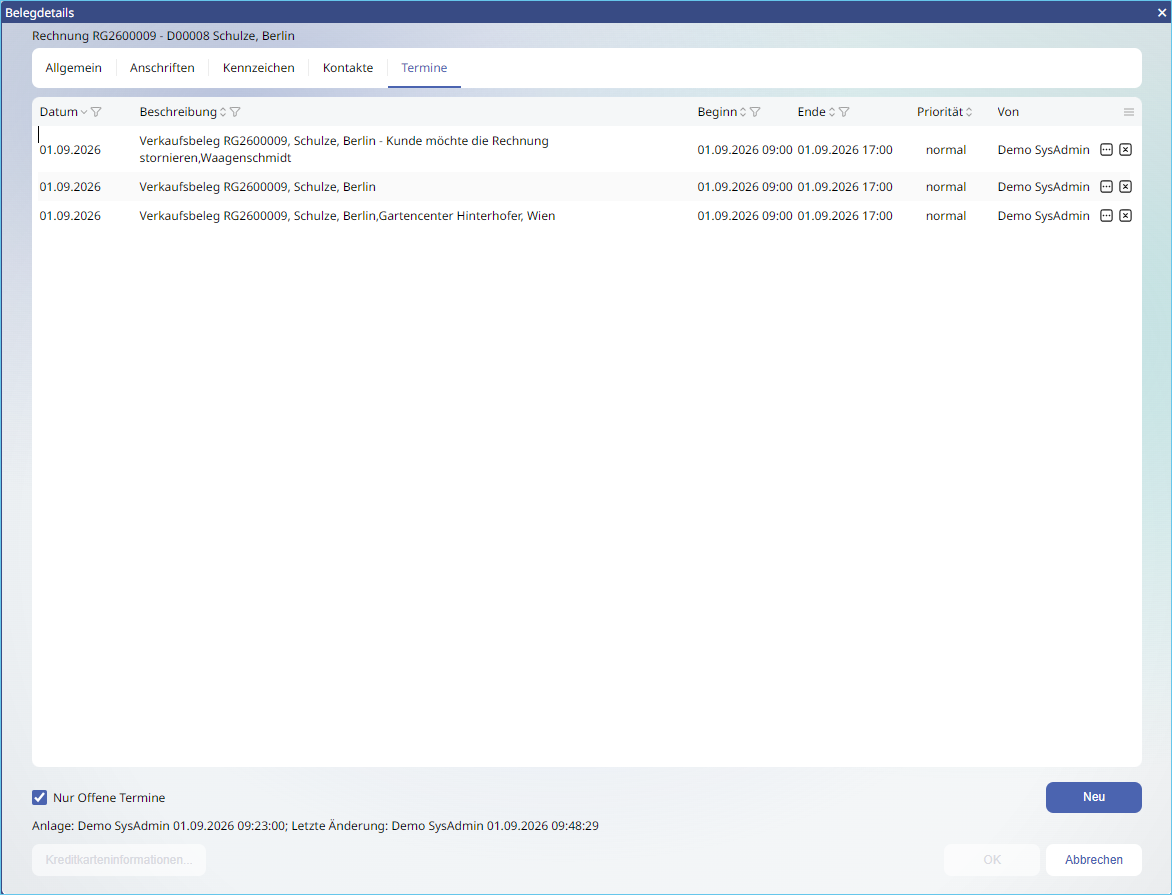Open the Ende column filter icon
Image resolution: width=1172 pixels, height=895 pixels.
(844, 112)
